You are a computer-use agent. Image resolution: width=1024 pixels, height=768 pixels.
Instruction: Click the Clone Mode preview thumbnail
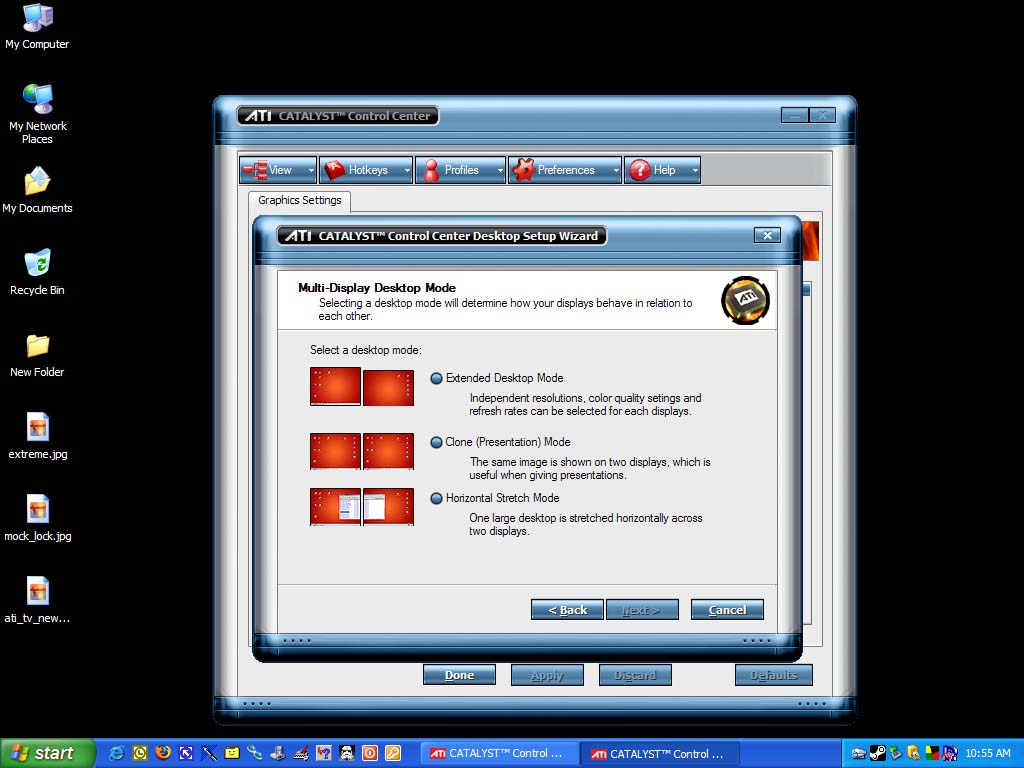(362, 451)
